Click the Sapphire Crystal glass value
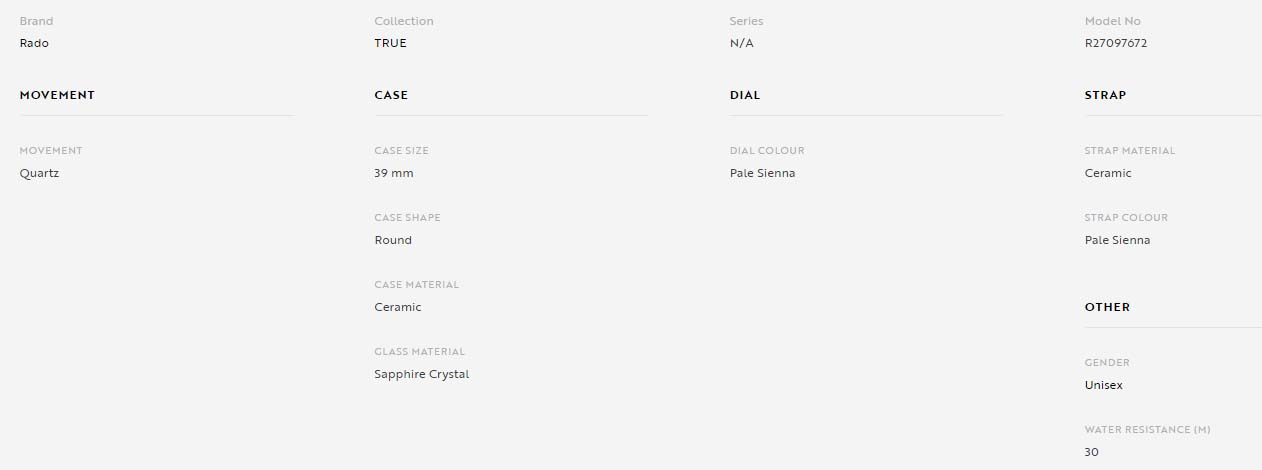 422,374
